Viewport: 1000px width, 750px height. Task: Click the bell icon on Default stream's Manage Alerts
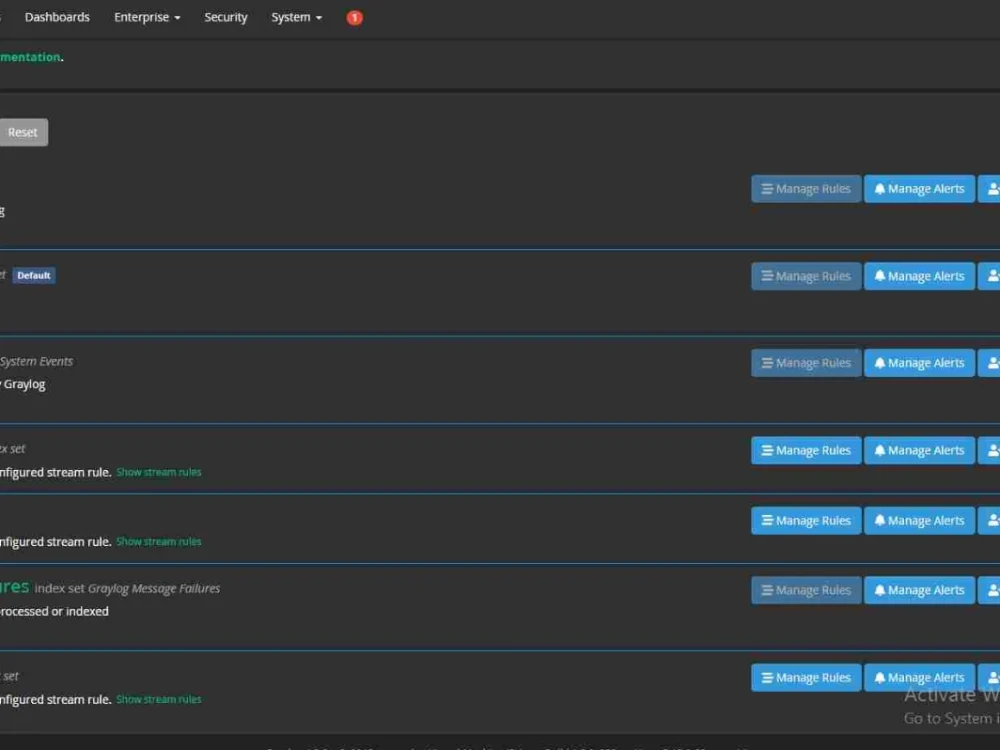click(x=879, y=276)
